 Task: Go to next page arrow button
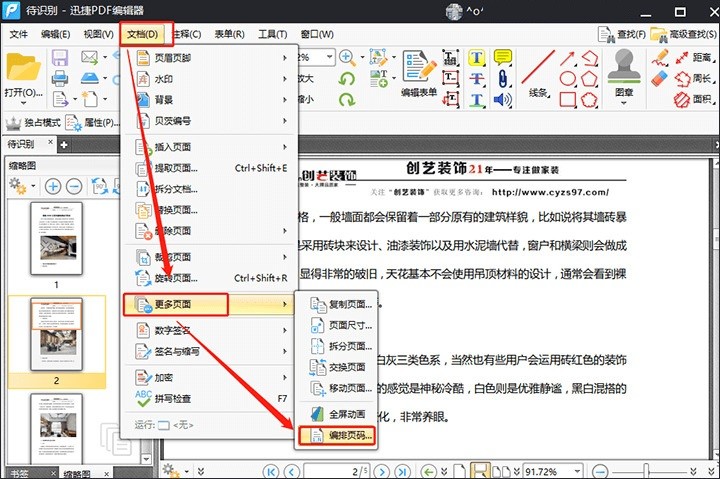382,472
